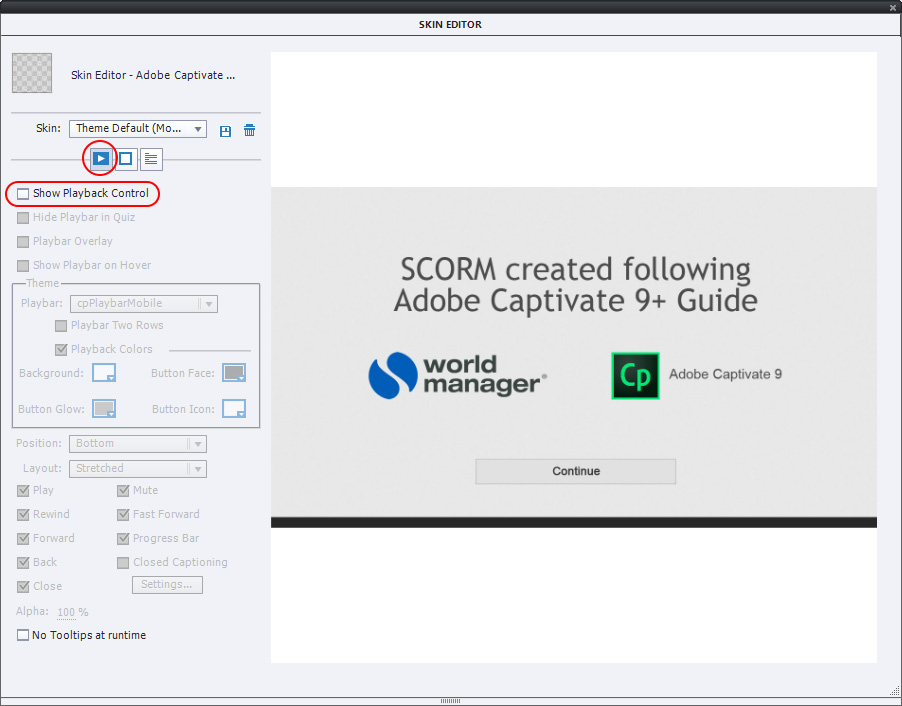Click the 'SCORM created following' heading text
This screenshot has height=706, width=902.
(x=575, y=269)
